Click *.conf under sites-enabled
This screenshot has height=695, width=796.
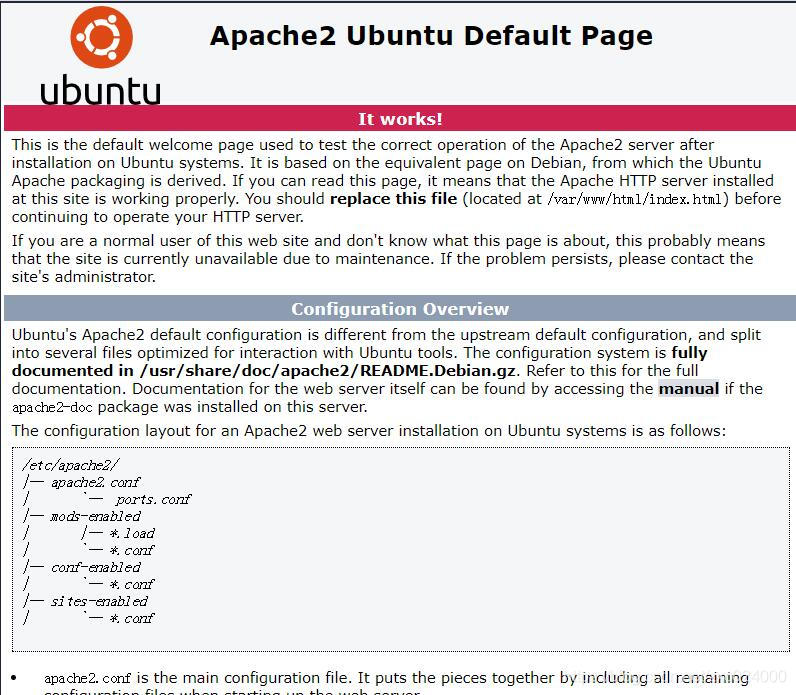click(132, 618)
